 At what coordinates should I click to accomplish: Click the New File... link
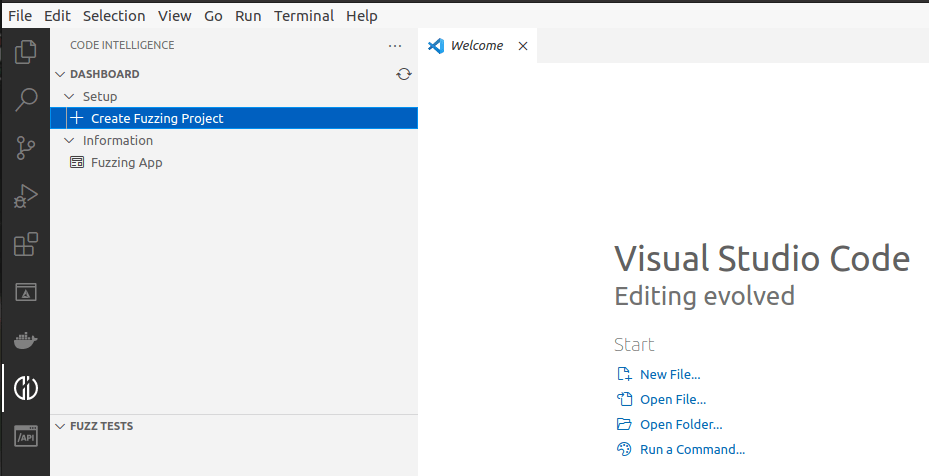[670, 374]
